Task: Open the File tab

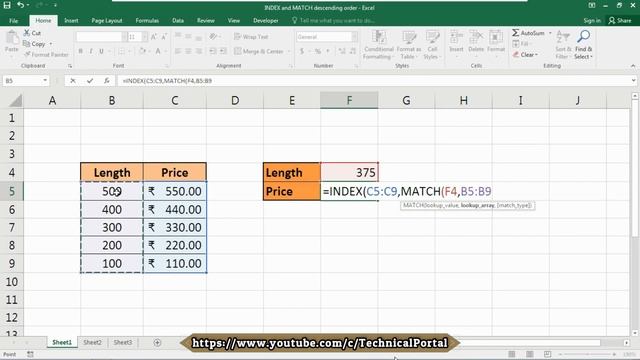Action: (13, 20)
